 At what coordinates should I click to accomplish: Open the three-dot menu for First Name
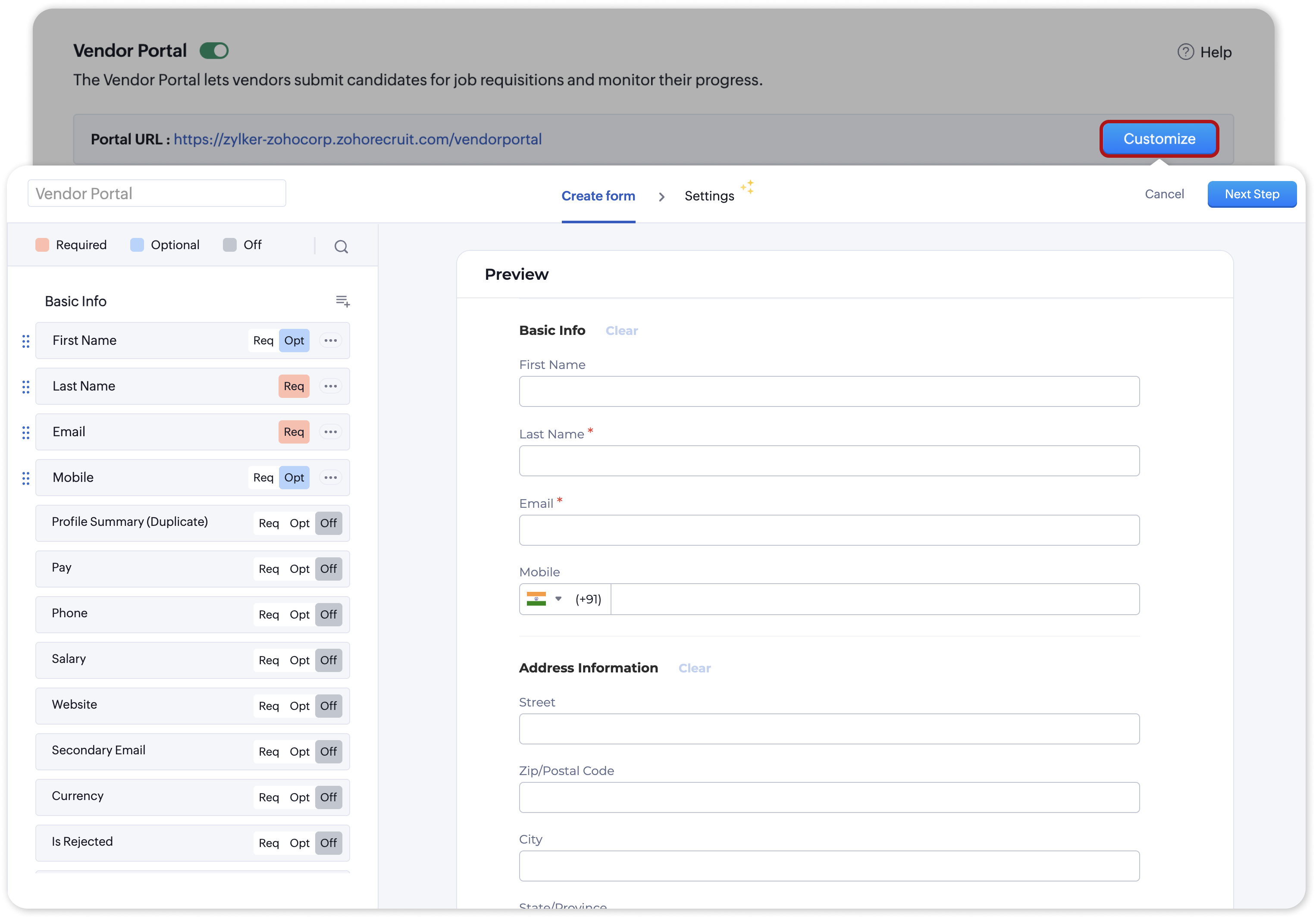[x=331, y=341]
